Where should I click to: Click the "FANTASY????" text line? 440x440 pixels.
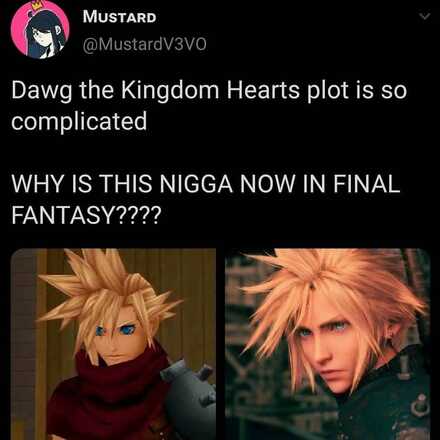[86, 216]
